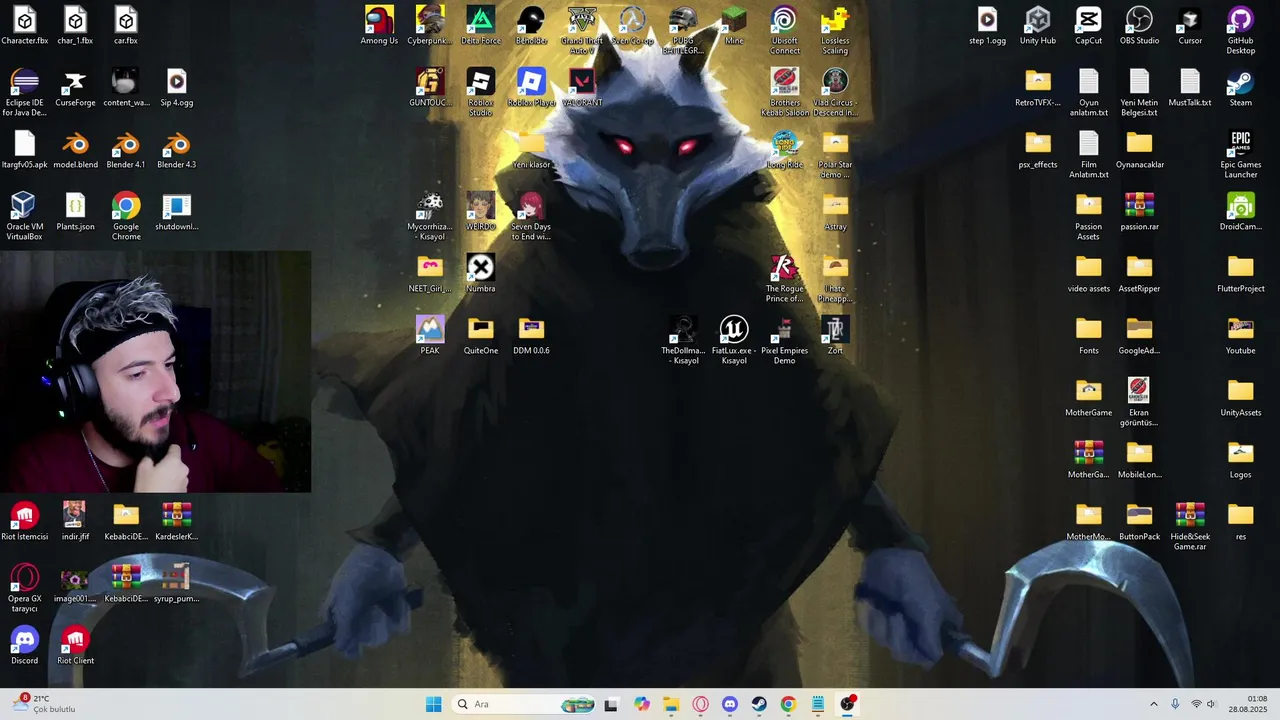
Task: Select the Mine (Minecraft block) icon
Action: 734,26
